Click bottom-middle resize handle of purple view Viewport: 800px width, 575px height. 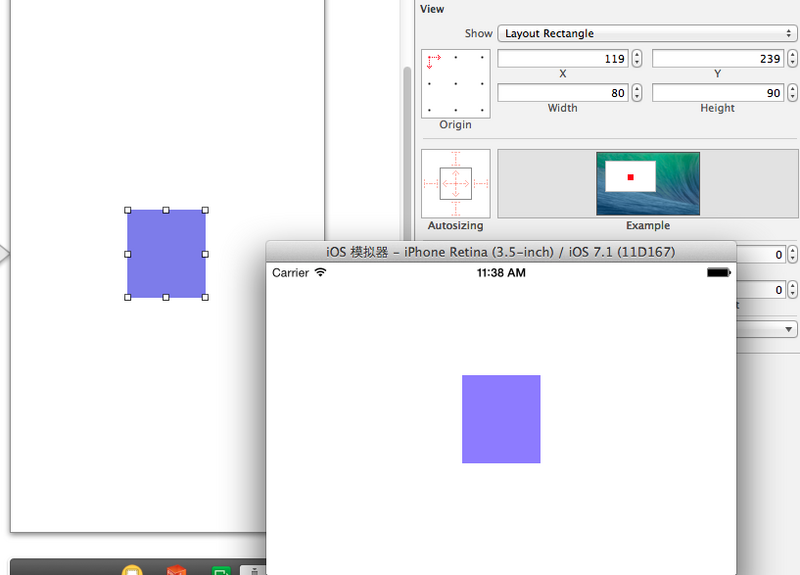pos(166,297)
